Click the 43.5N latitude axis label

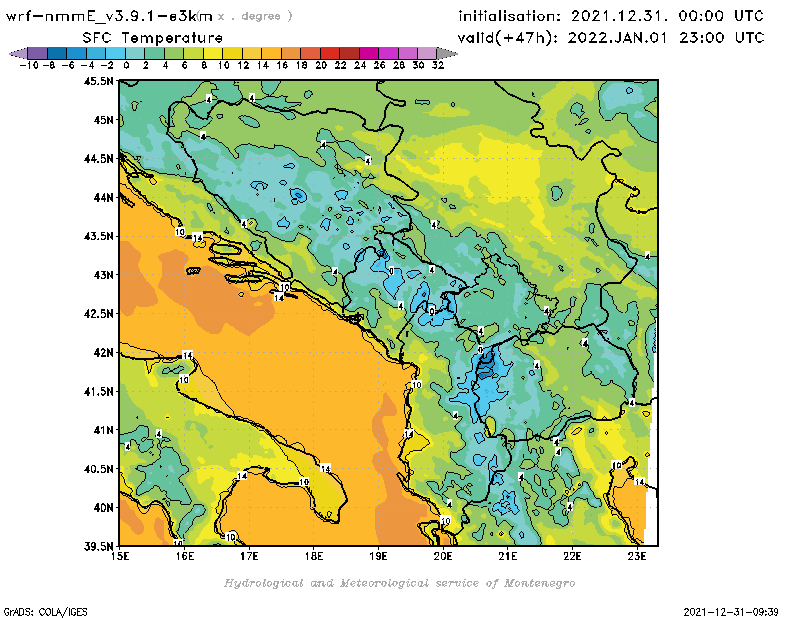point(98,236)
